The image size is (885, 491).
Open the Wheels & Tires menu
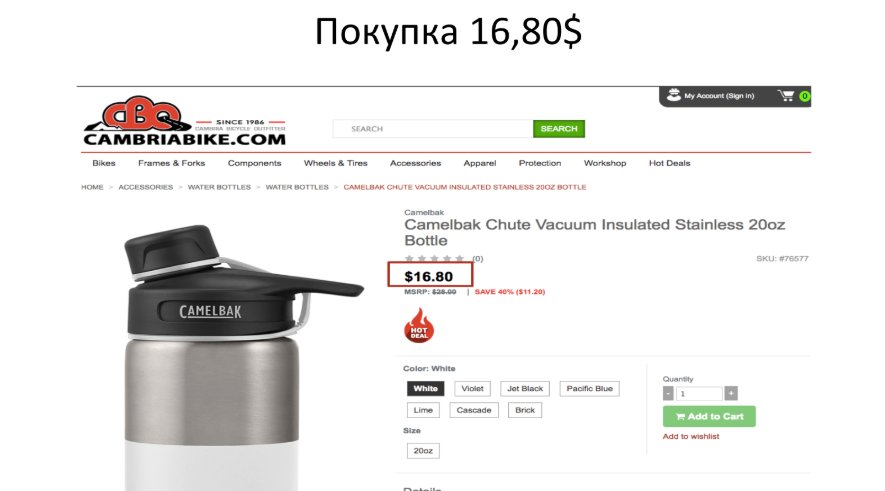pos(335,163)
